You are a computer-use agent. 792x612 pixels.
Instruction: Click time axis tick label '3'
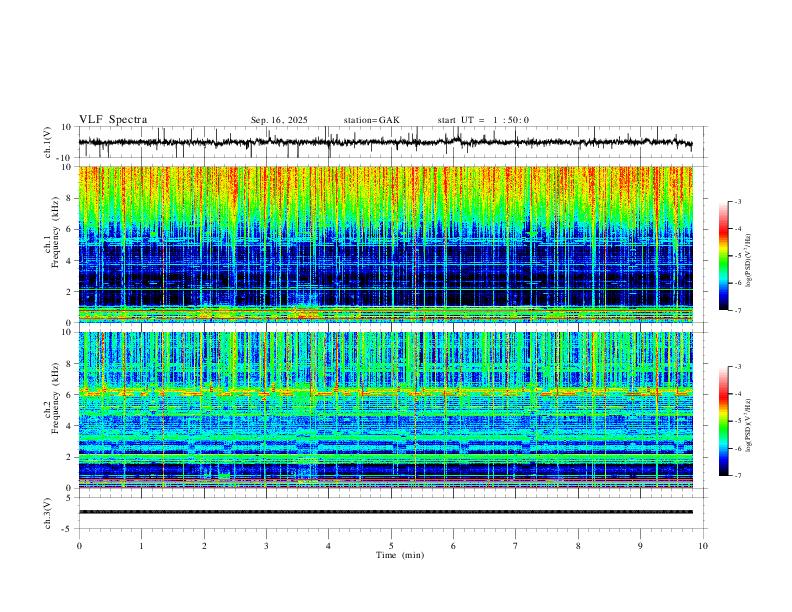(266, 546)
